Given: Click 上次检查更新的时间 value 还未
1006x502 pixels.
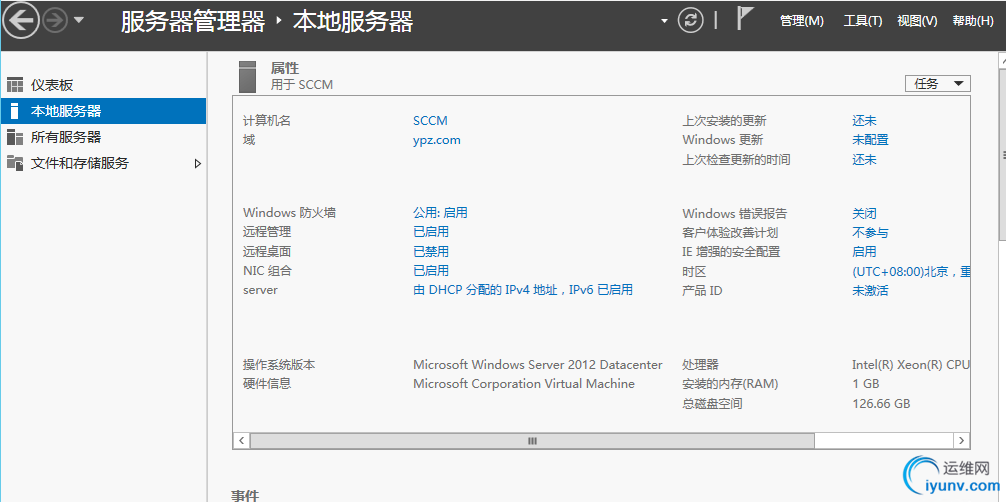Looking at the screenshot, I should [x=864, y=160].
